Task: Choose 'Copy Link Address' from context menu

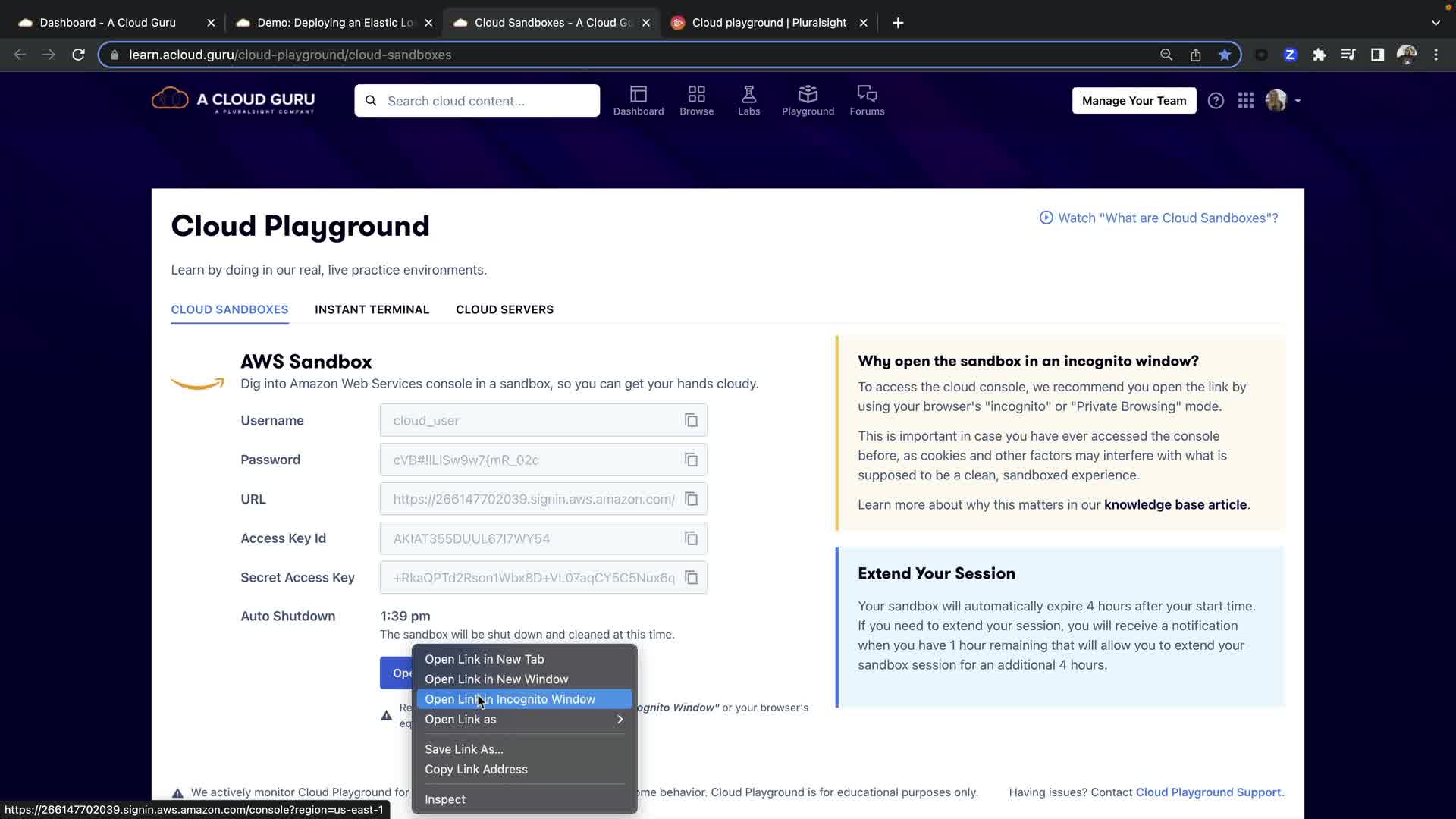Action: [x=476, y=769]
